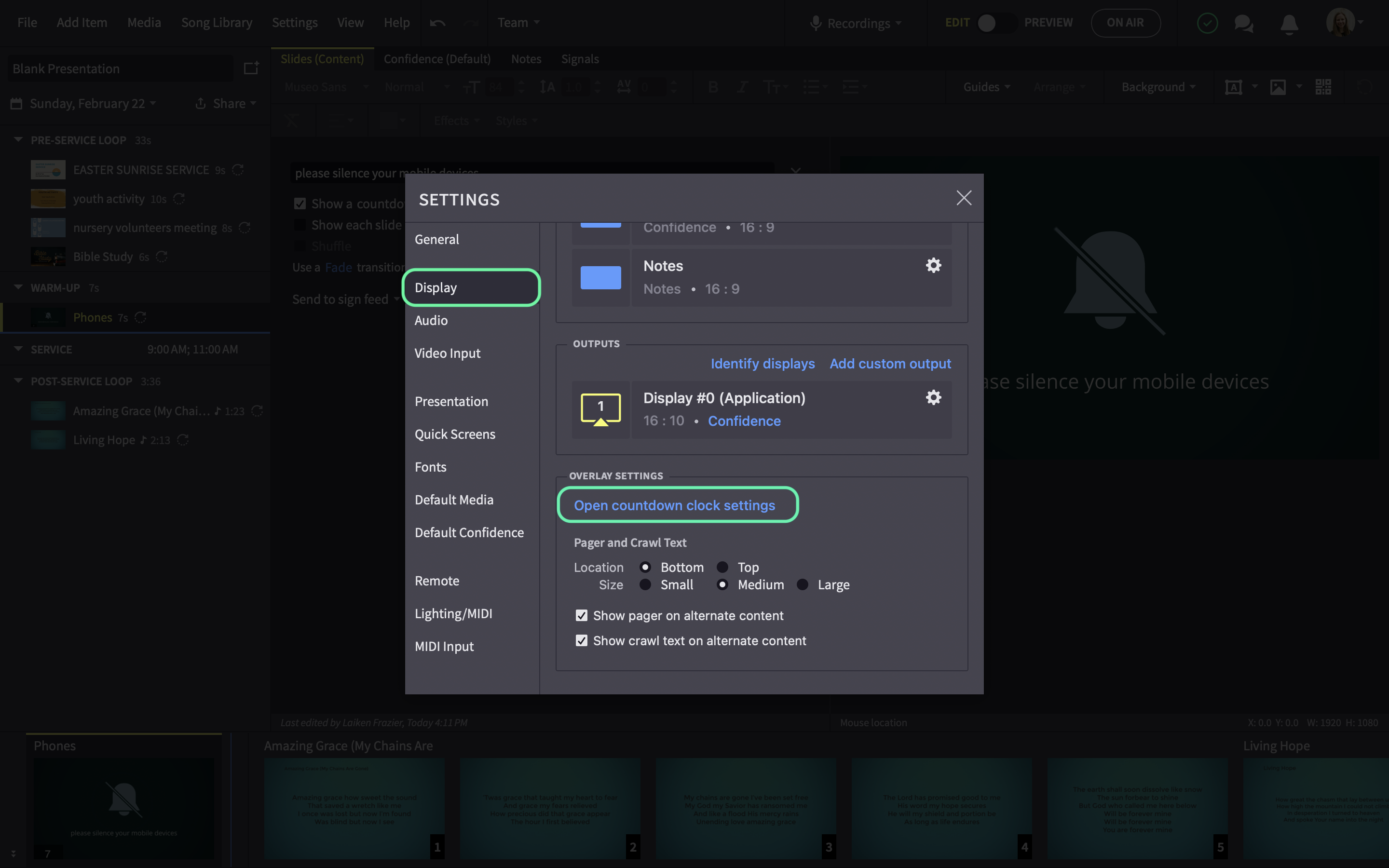Click the QR code icon in toolbar
The width and height of the screenshot is (1389, 868).
[1323, 87]
